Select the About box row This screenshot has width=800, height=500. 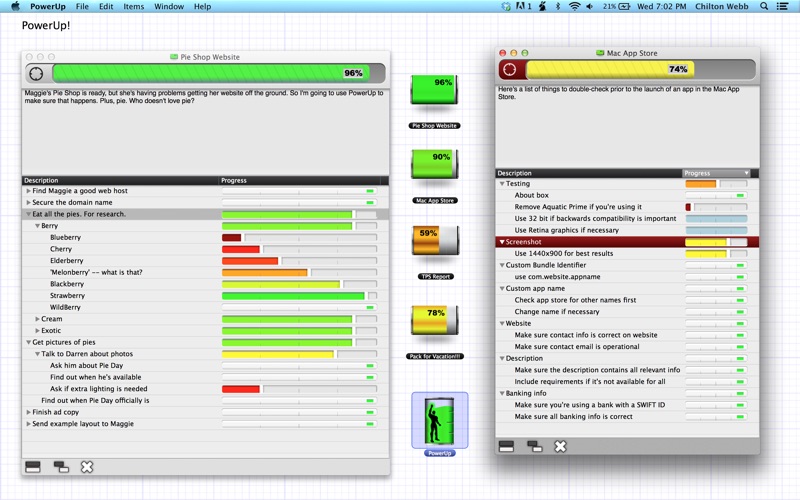tap(627, 195)
